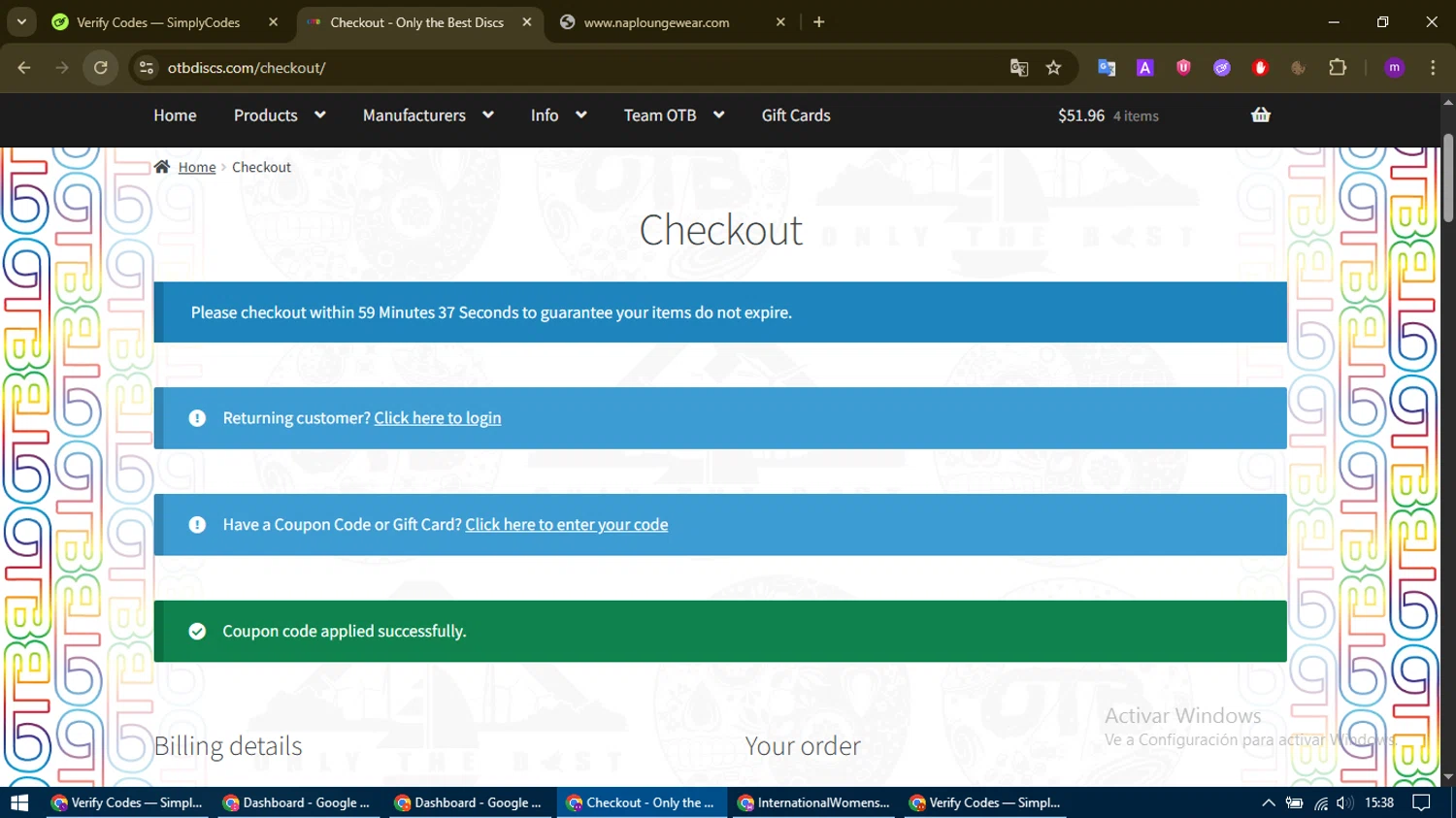The height and width of the screenshot is (818, 1456).
Task: Open the $51.96 4 items cart link
Action: (x=1109, y=115)
